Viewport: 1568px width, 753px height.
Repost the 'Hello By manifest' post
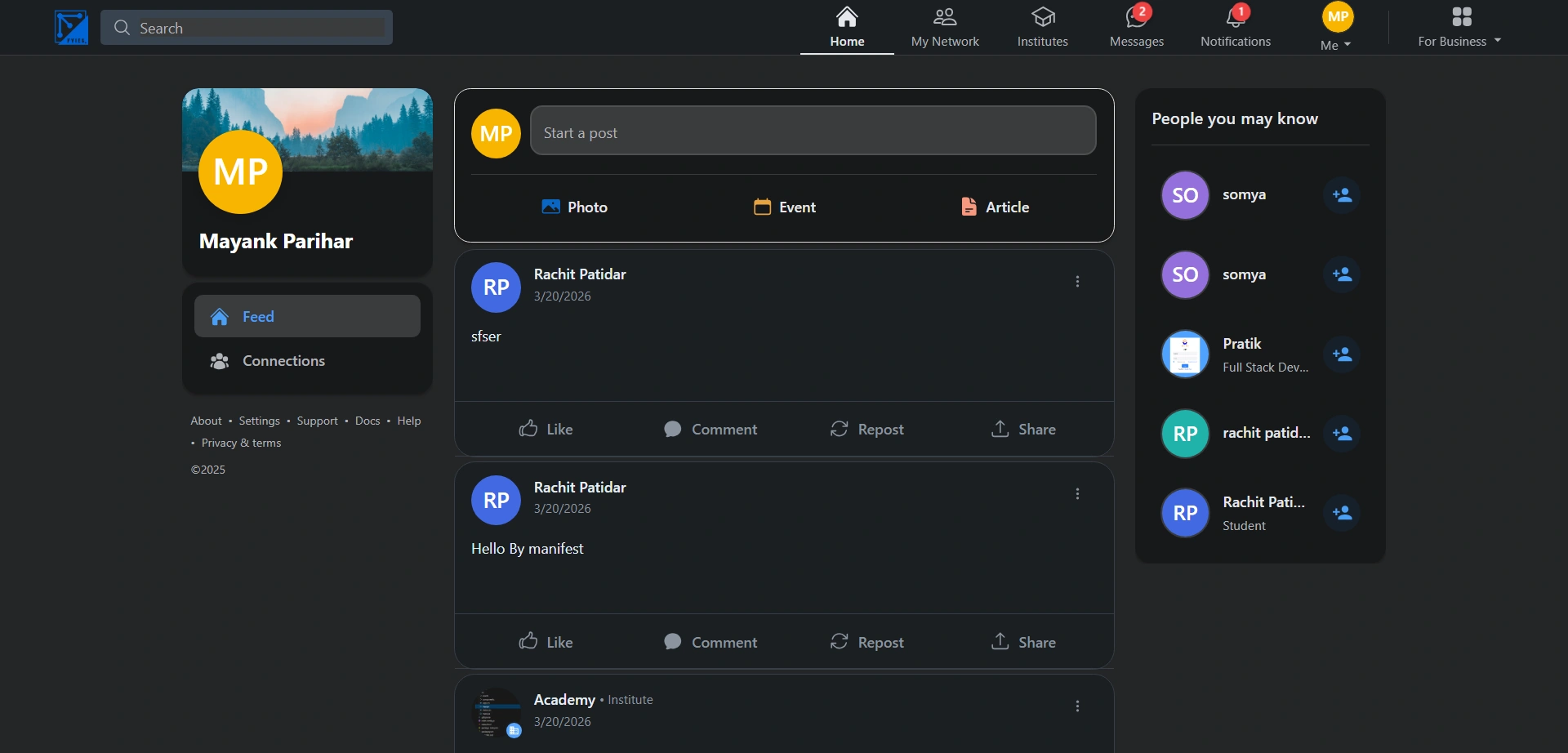click(866, 642)
